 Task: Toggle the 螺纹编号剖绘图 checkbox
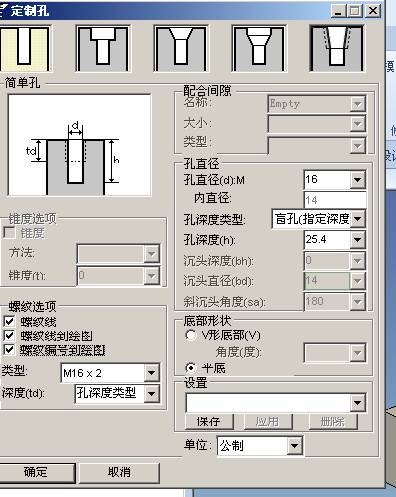[9, 350]
